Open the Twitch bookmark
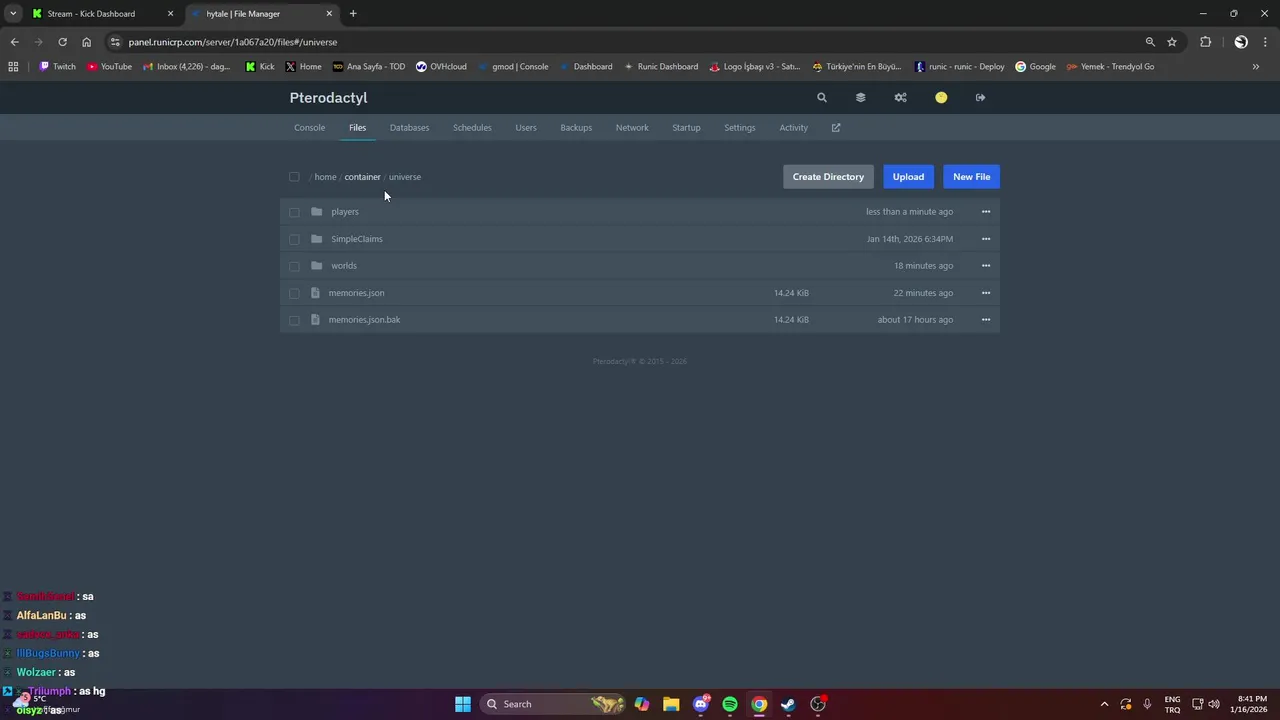Image resolution: width=1280 pixels, height=720 pixels. (x=57, y=67)
